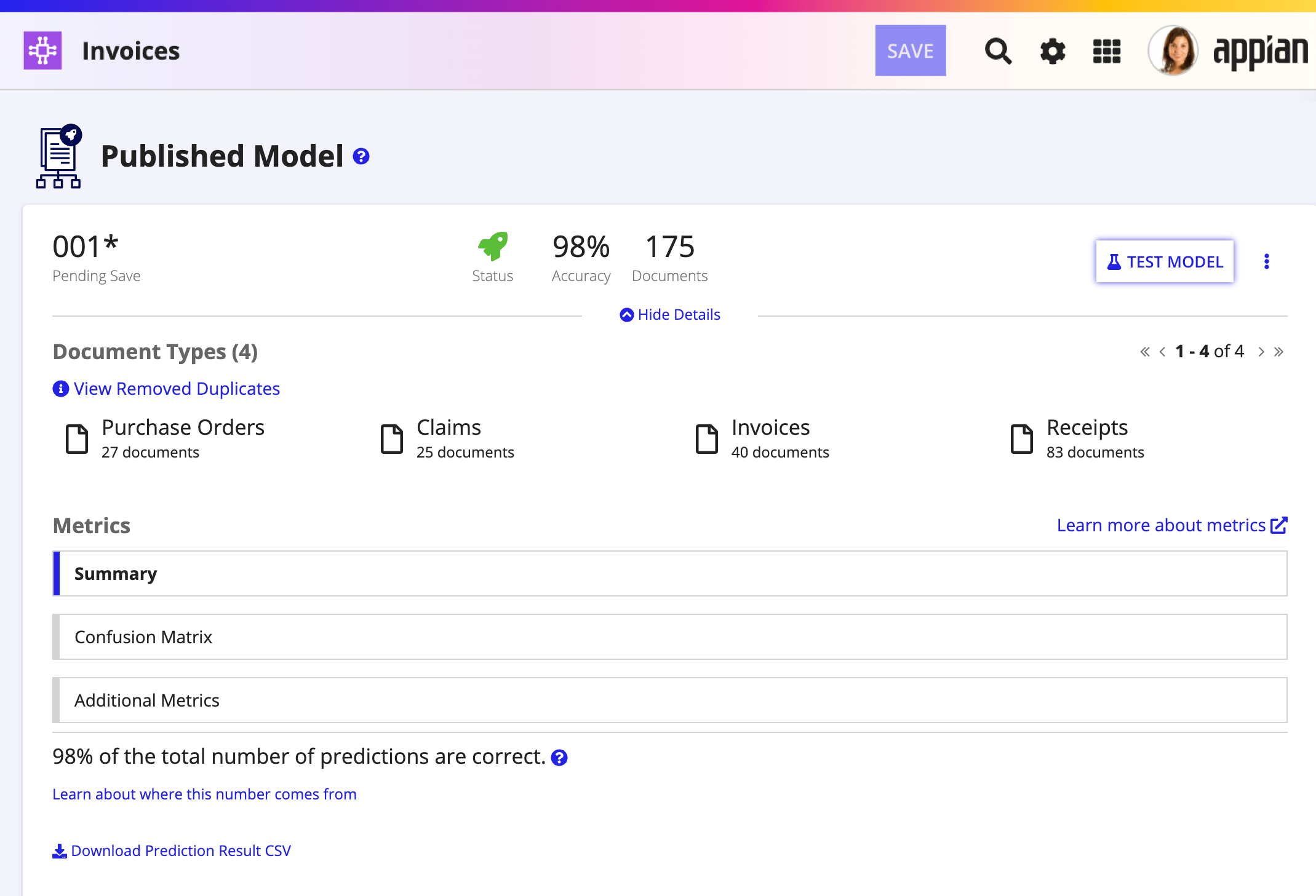Open View Removed Duplicates link
The height and width of the screenshot is (896, 1316).
coord(166,389)
